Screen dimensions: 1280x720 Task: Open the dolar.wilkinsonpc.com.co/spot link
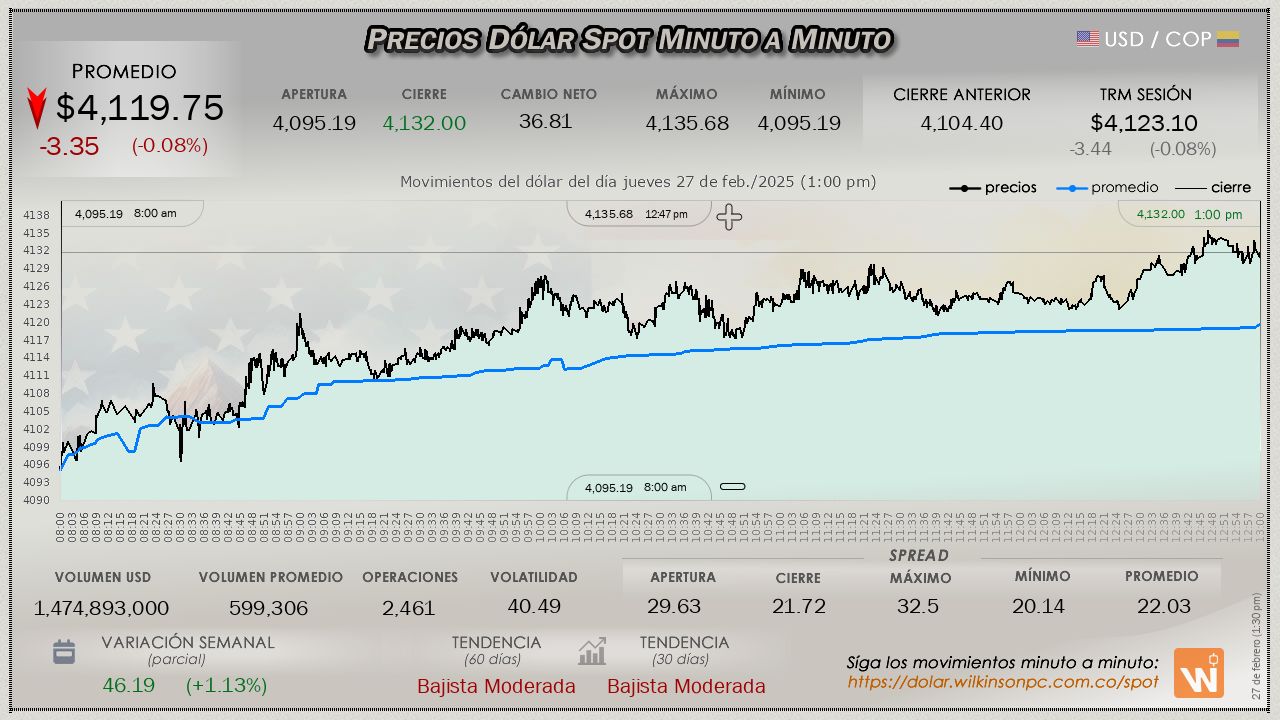pyautogui.click(x=1003, y=682)
